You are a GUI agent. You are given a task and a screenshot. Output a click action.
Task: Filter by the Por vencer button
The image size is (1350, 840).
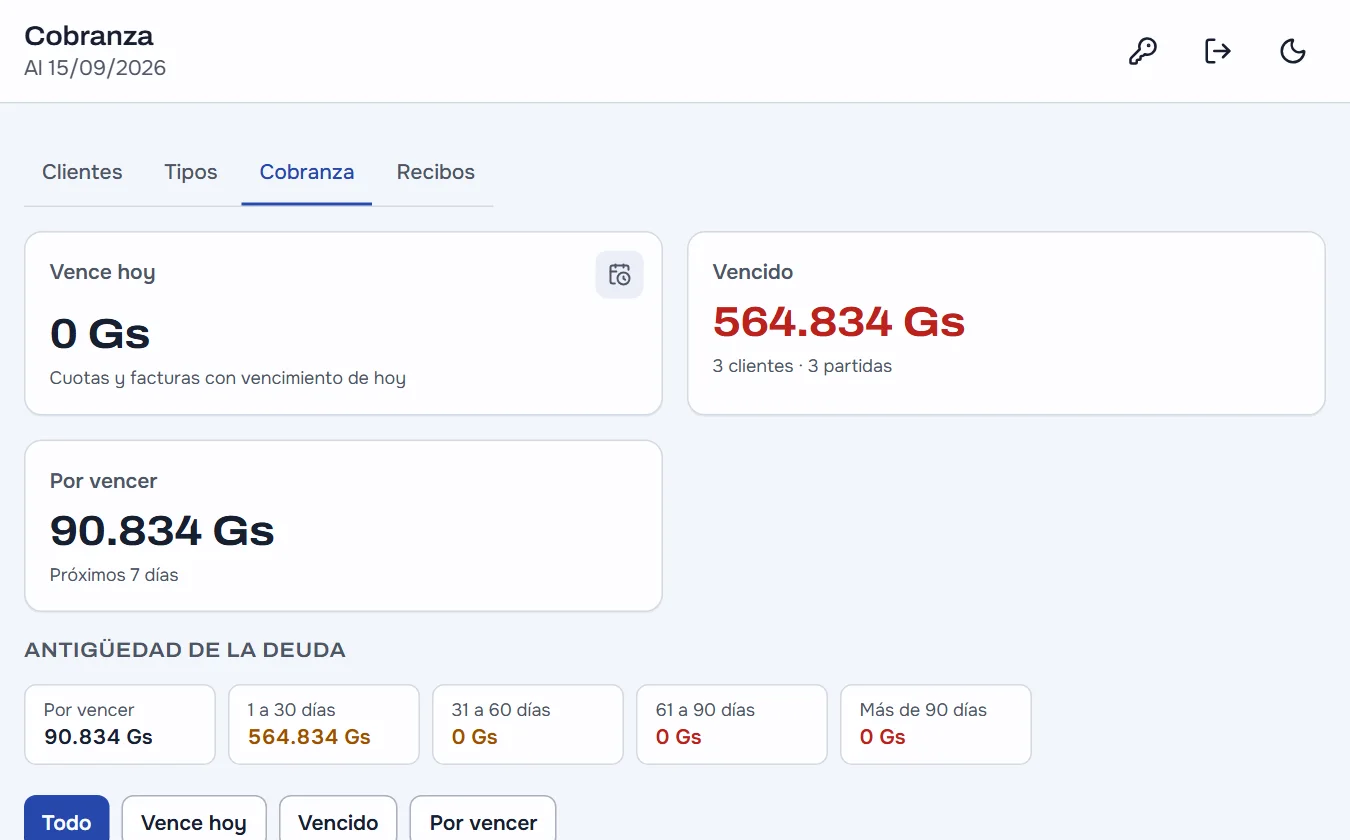point(483,822)
